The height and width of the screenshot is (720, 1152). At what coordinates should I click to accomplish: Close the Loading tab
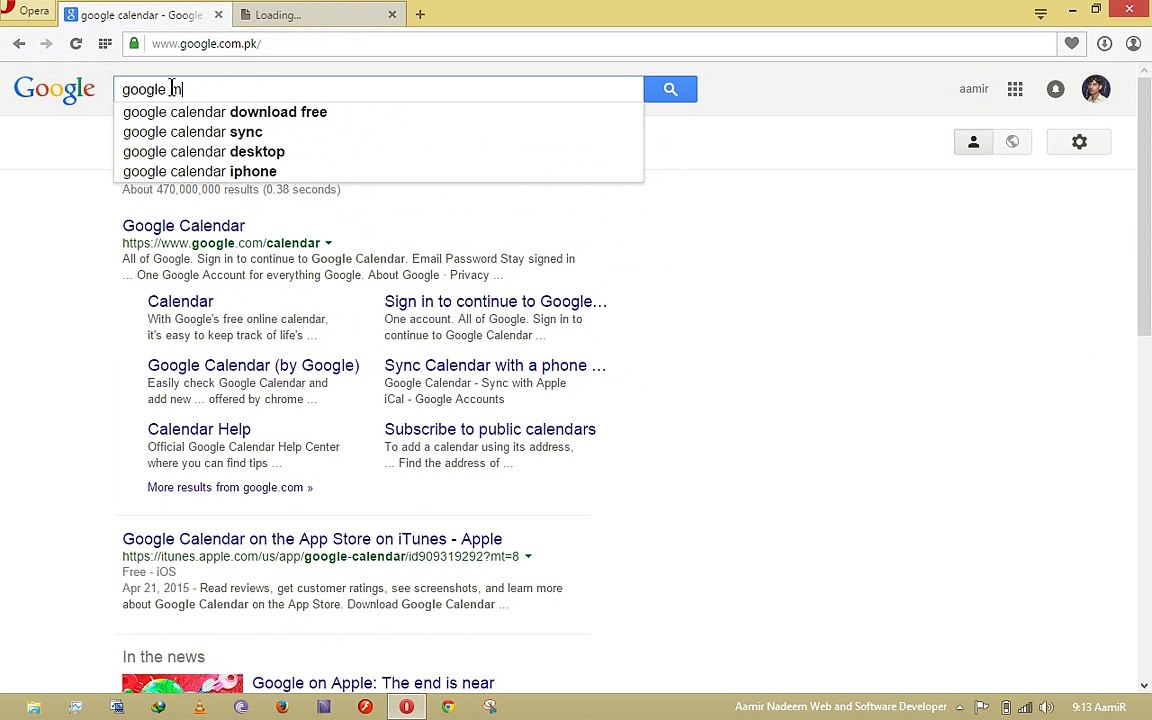392,15
